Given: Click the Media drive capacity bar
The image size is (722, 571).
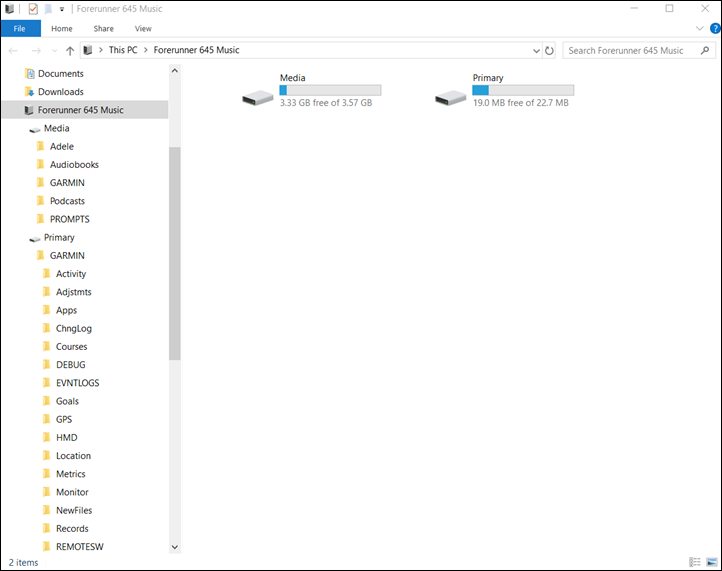Looking at the screenshot, I should (x=330, y=90).
